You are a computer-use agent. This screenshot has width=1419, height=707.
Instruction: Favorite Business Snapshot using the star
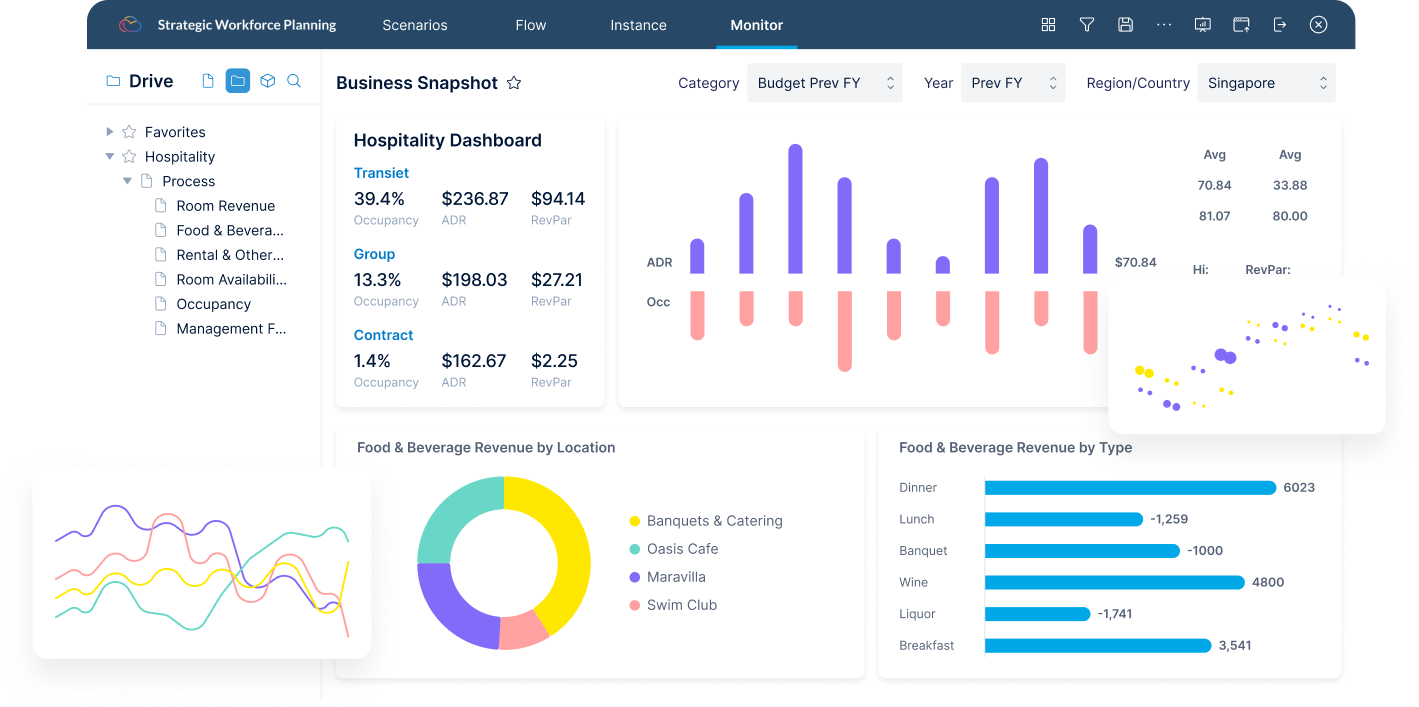pos(514,83)
